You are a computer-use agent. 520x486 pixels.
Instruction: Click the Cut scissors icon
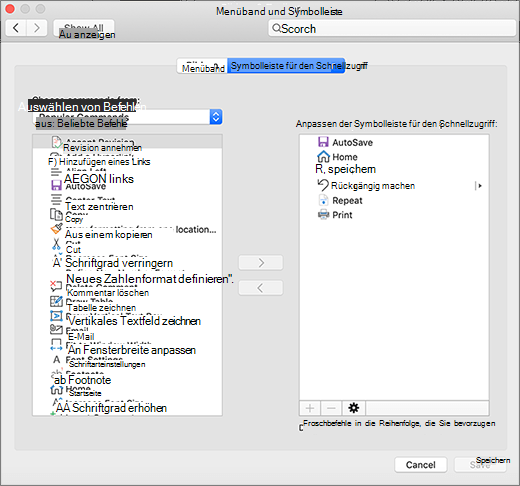56,244
